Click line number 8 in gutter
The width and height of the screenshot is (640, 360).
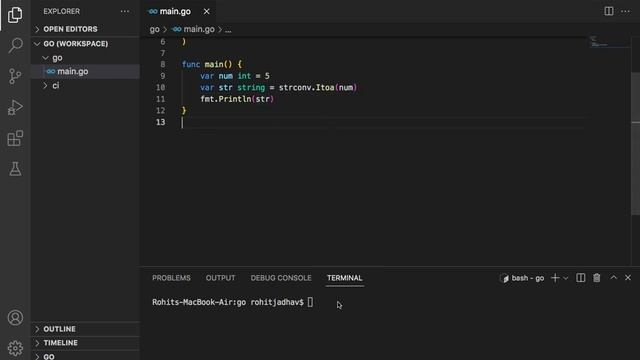(x=163, y=64)
